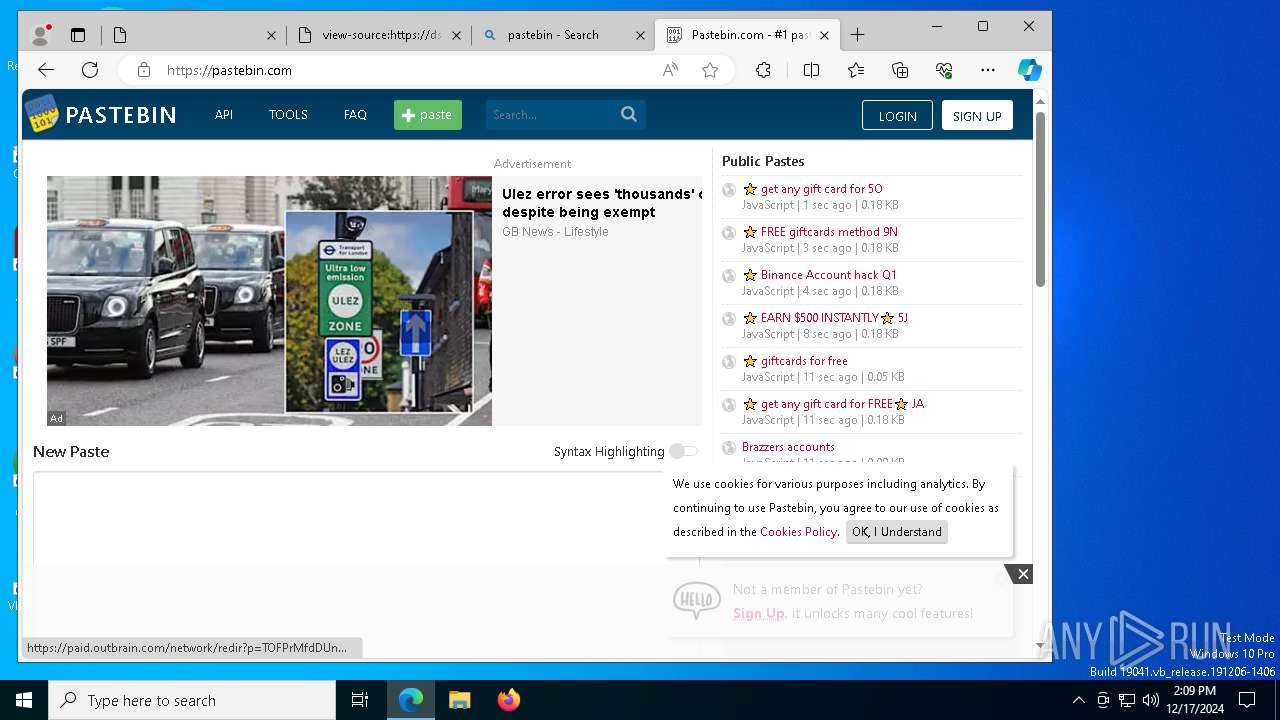Open the Sign Up link in promo box
Screen dimensions: 1280x720
(x=758, y=613)
